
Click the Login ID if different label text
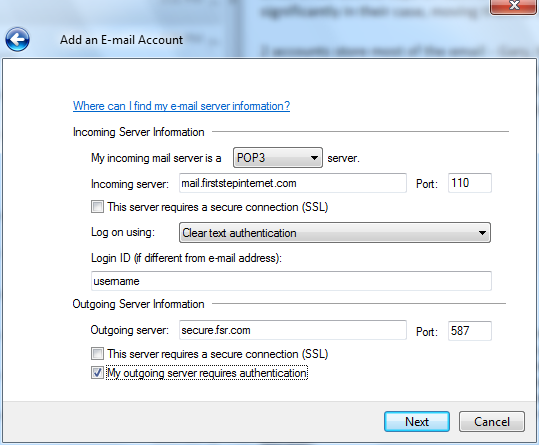(186, 258)
